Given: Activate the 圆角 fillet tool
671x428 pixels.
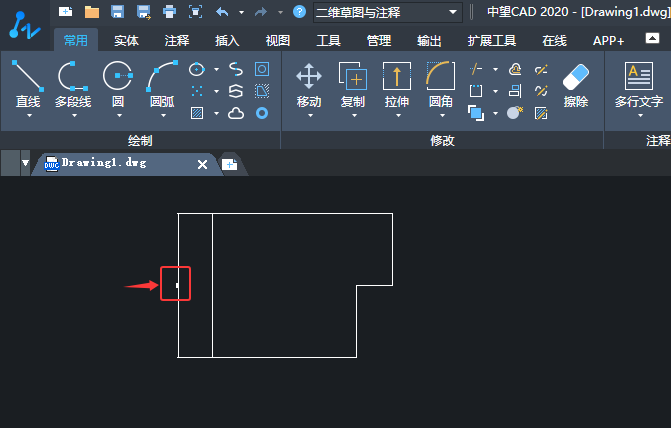Looking at the screenshot, I should click(x=441, y=84).
